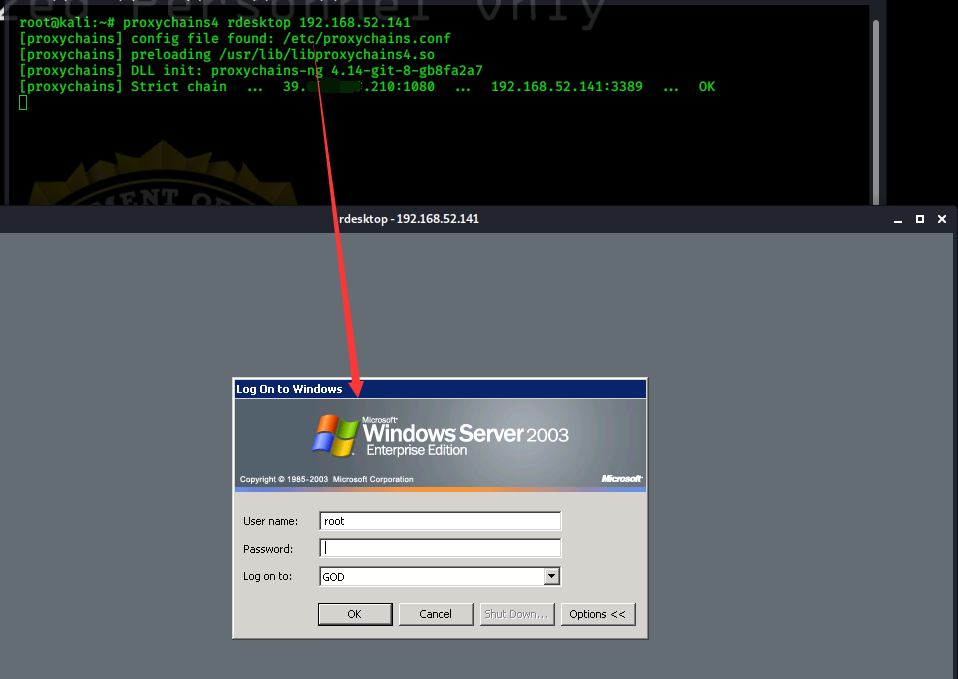958x679 pixels.
Task: Click rdesktop - 192.168.52.141 title bar
Action: [x=409, y=219]
